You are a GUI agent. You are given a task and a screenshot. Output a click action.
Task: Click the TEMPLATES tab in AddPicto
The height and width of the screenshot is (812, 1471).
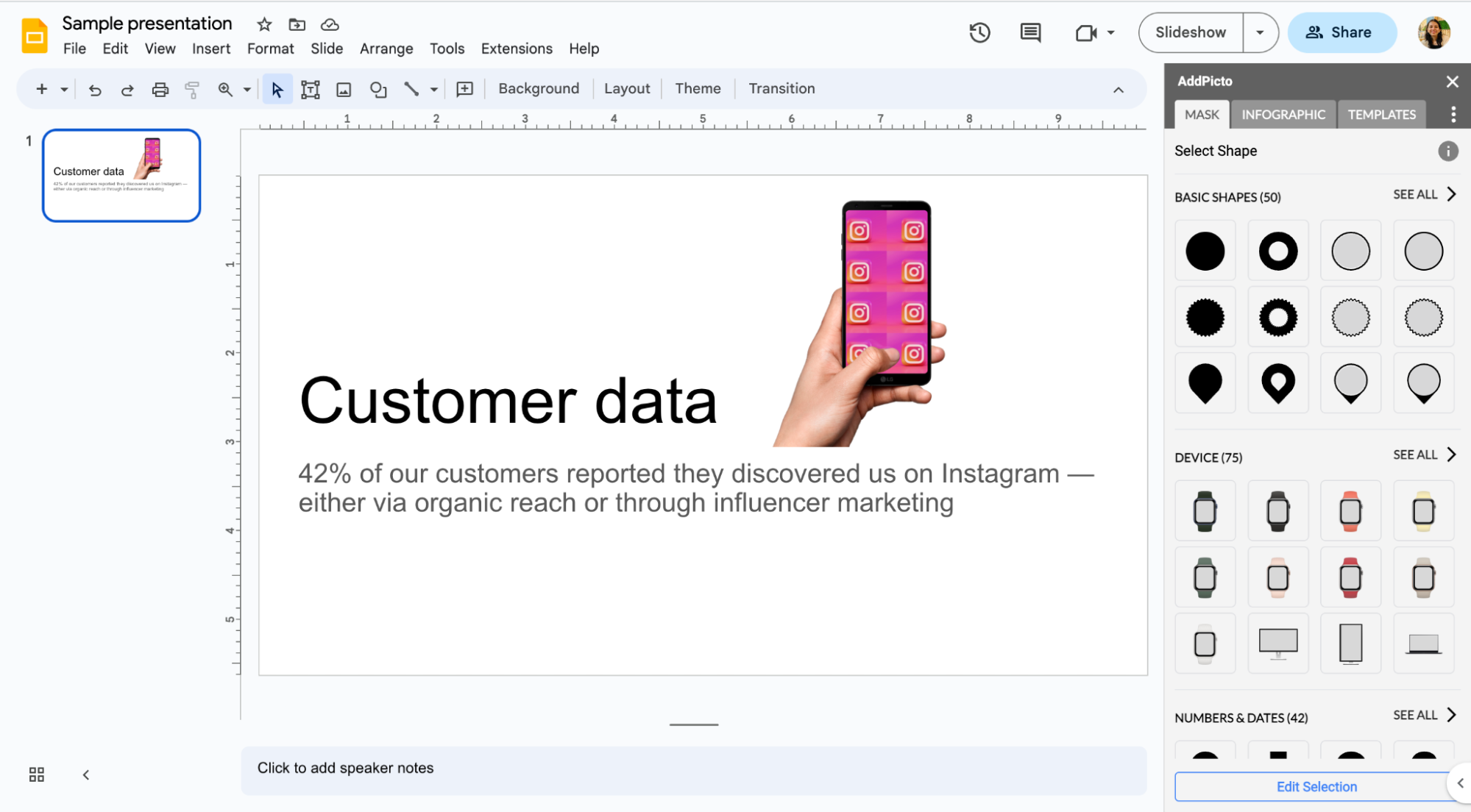1383,114
